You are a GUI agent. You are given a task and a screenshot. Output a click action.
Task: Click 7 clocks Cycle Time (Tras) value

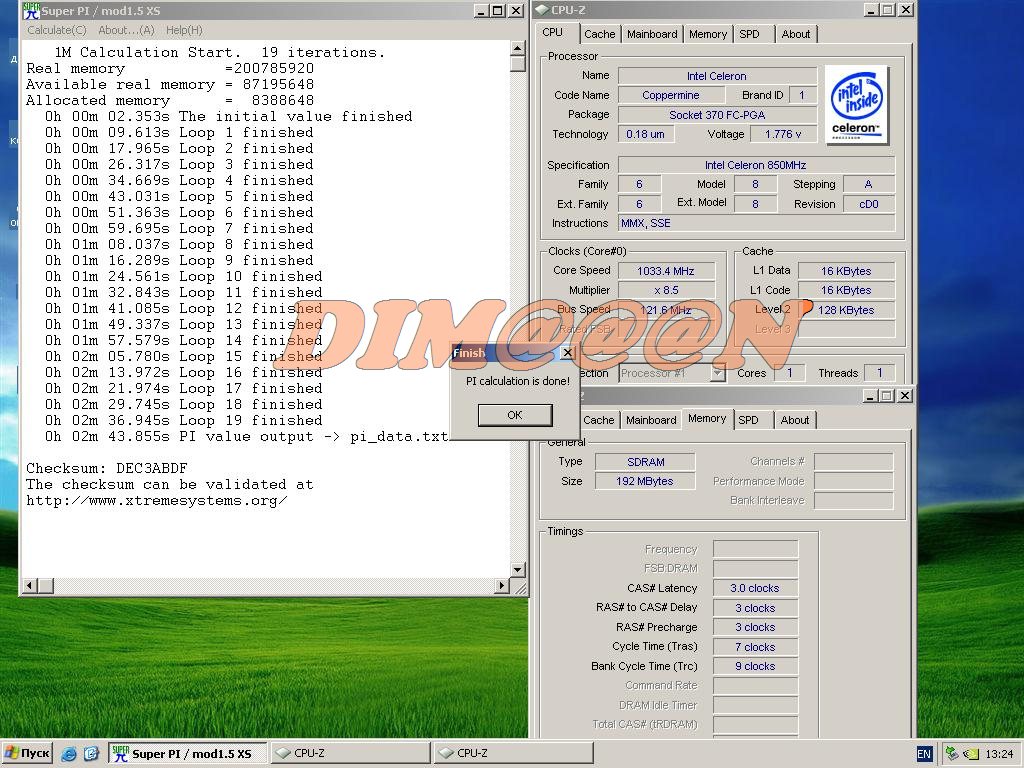pos(755,647)
